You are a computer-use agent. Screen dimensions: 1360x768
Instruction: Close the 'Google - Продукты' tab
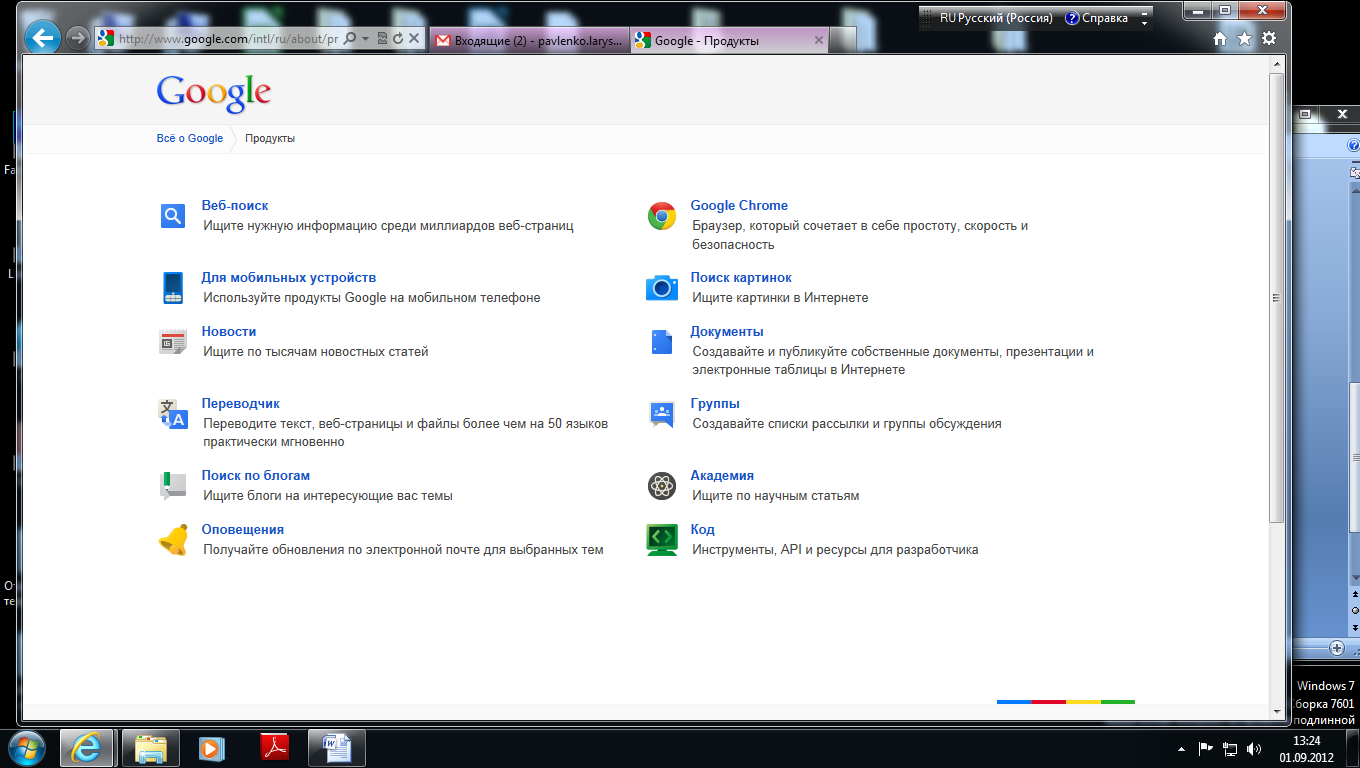(x=819, y=40)
